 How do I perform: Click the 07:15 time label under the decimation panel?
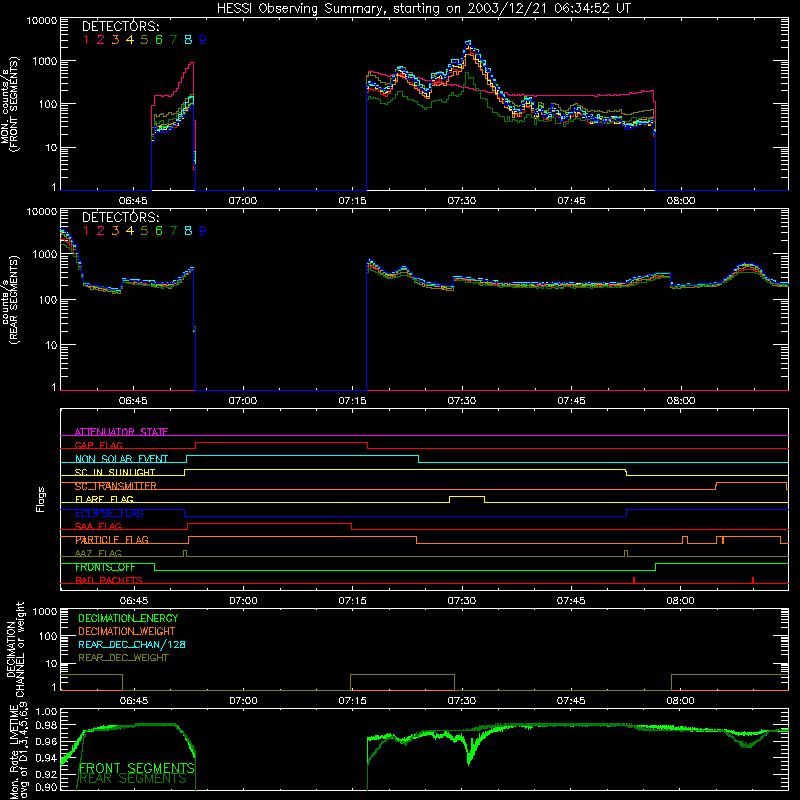click(x=353, y=701)
